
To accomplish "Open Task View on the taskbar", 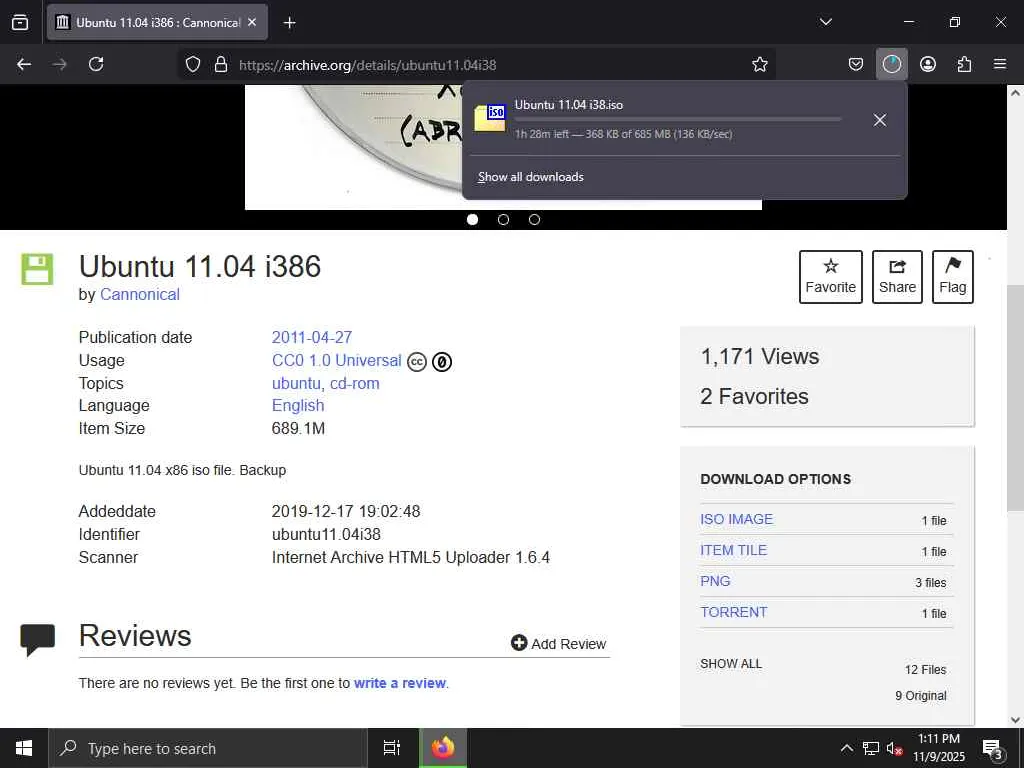I will tap(392, 748).
